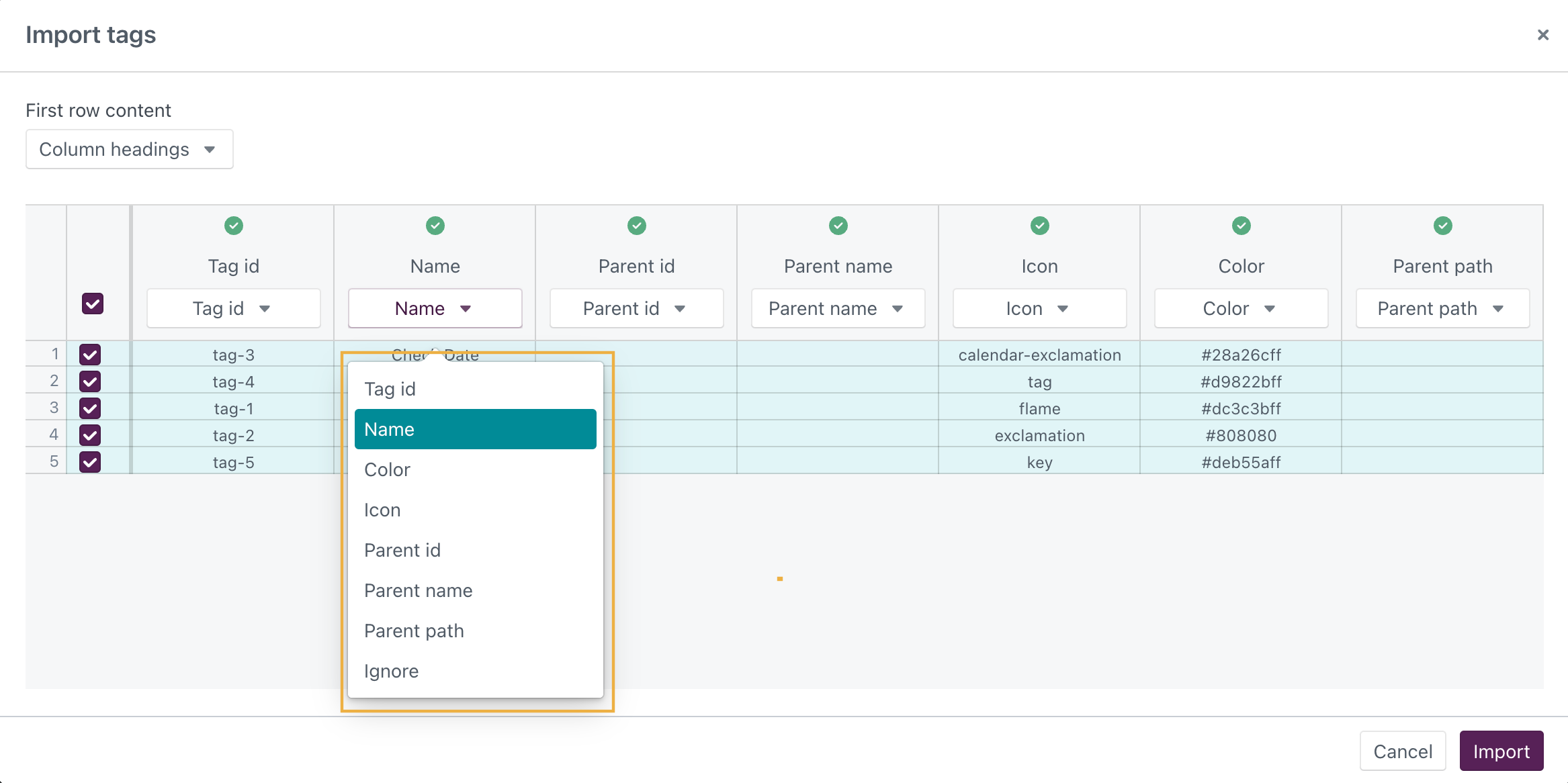Click the #28a26cff color cell
The height and width of the screenshot is (783, 1568).
tap(1240, 355)
